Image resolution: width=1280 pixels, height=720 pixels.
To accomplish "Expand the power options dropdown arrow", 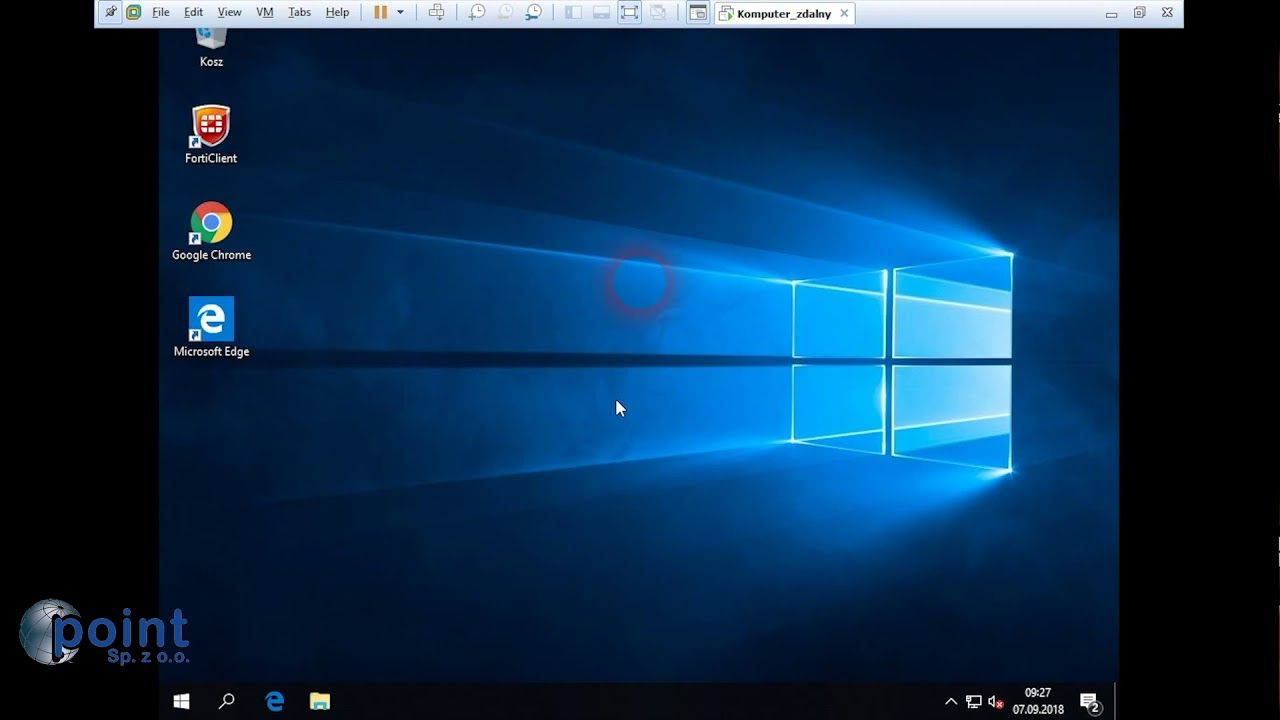I will [400, 13].
